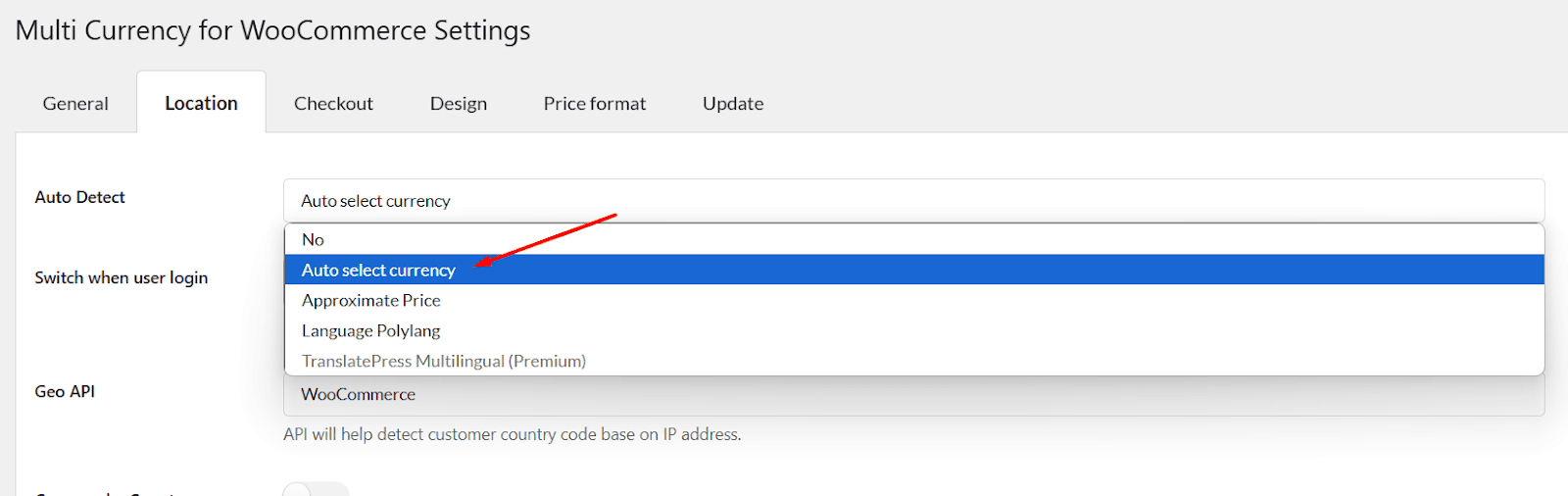Choose the No option in the dropdown list

pyautogui.click(x=913, y=239)
